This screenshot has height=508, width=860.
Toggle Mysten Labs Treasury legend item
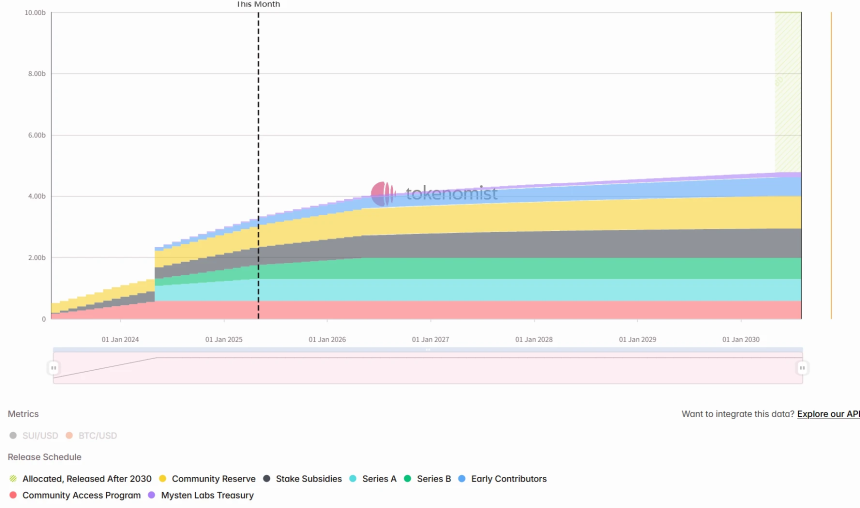(x=205, y=495)
